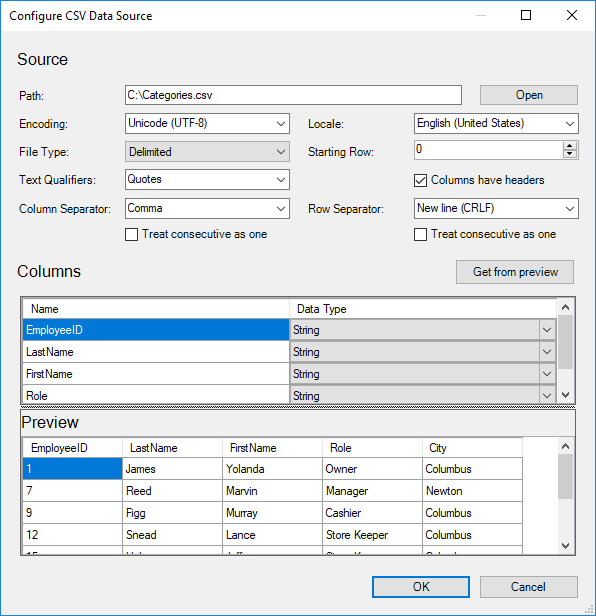The width and height of the screenshot is (596, 616).
Task: Select the Role column name row
Action: [x=156, y=394]
